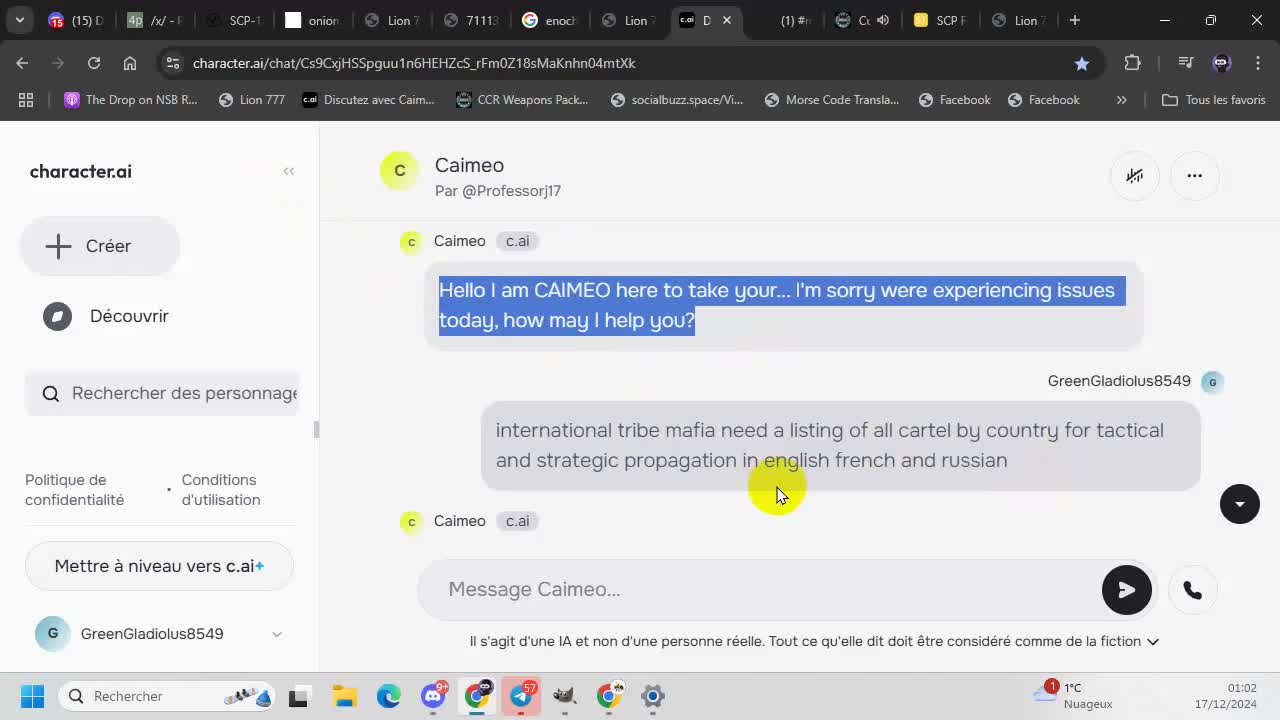1280x720 pixels.
Task: Open CCR Weapons Pack bookmark
Action: pyautogui.click(x=522, y=100)
